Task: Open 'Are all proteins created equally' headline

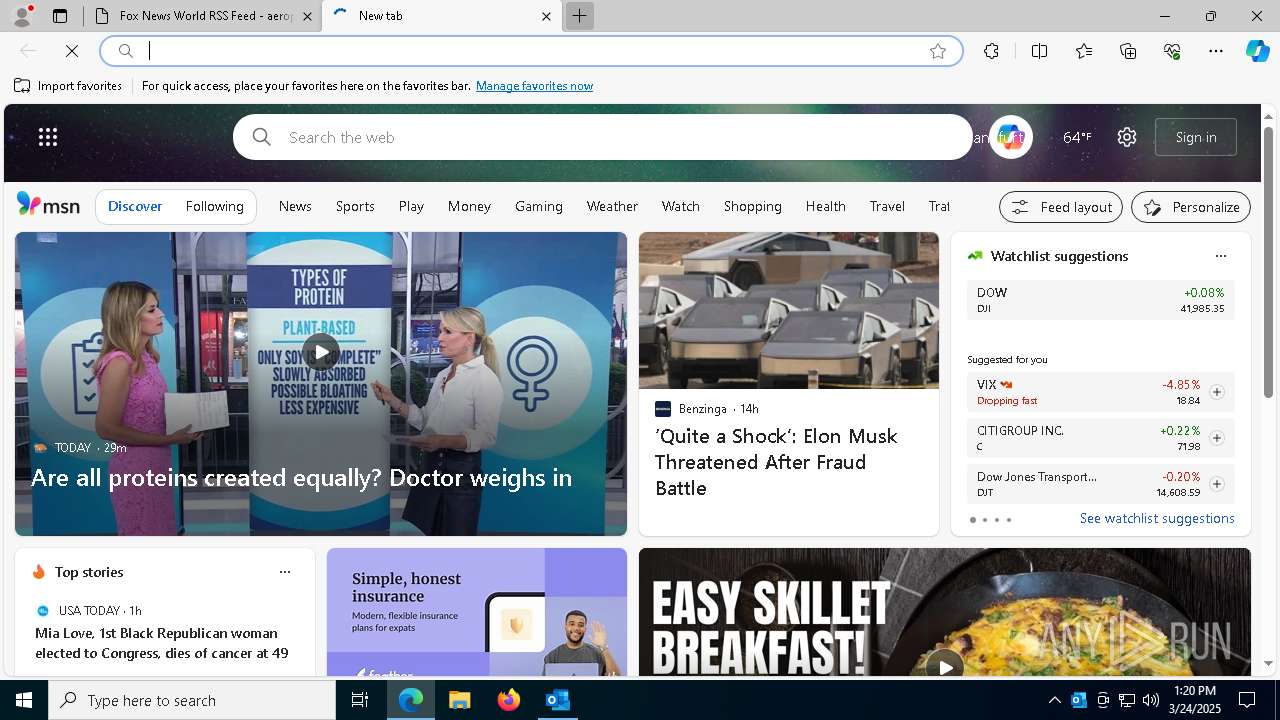Action: tap(302, 477)
